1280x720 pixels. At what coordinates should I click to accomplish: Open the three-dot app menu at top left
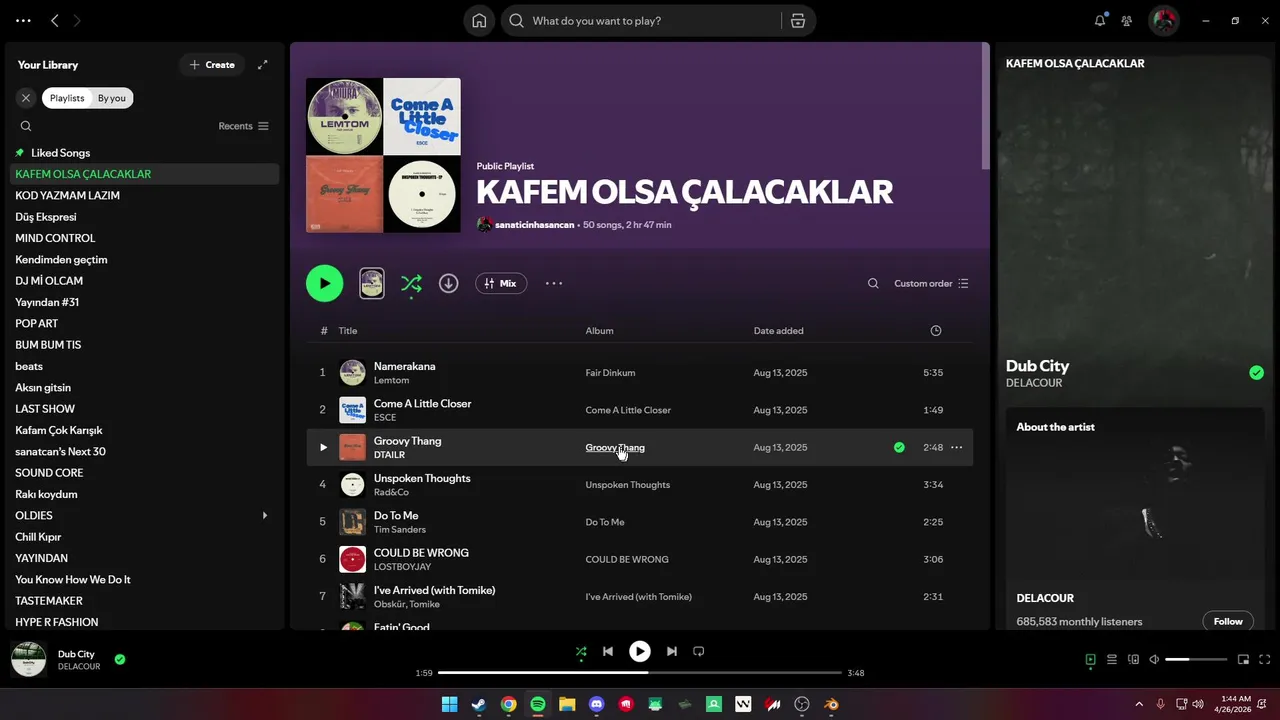(x=24, y=20)
